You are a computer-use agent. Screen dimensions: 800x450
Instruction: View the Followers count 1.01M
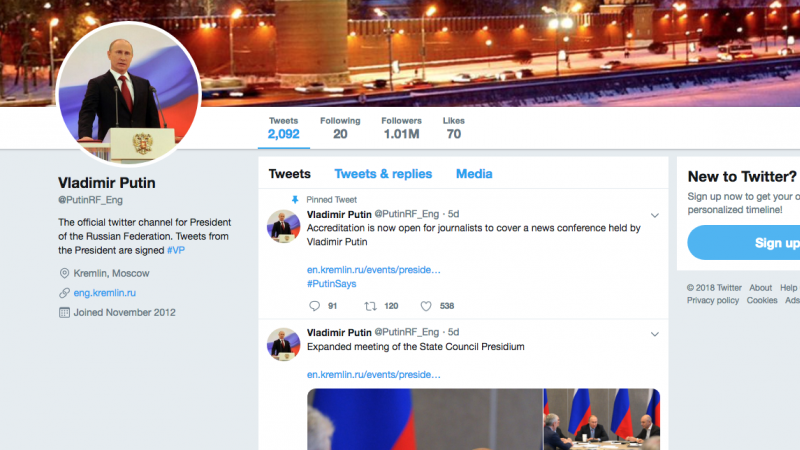402,128
